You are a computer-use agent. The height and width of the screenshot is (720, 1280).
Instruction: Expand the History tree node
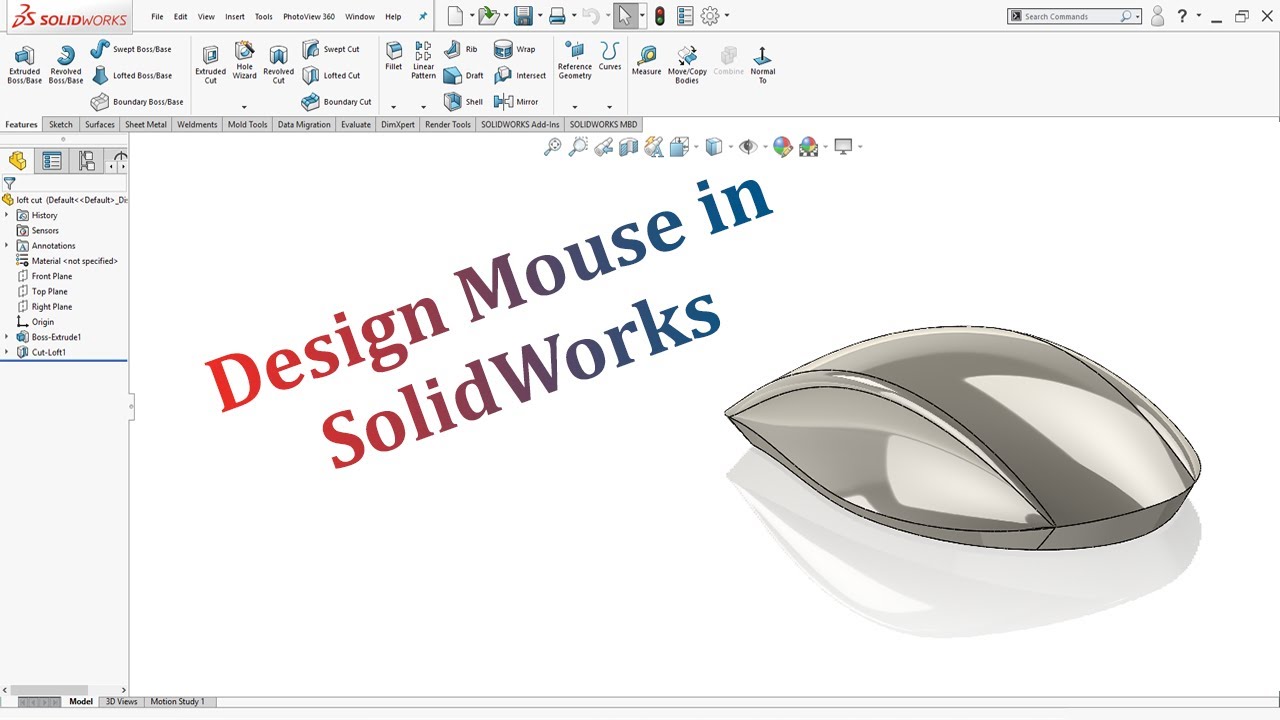point(6,215)
